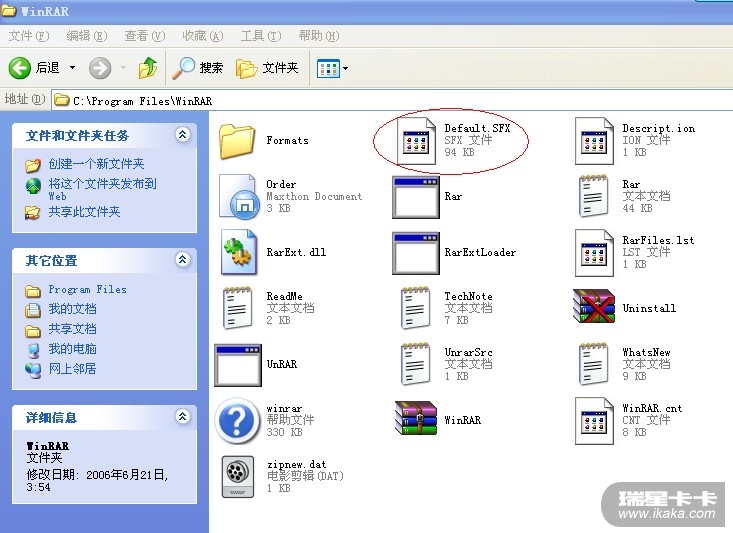Toggle the Folders (文件夹) pane button

(267, 68)
